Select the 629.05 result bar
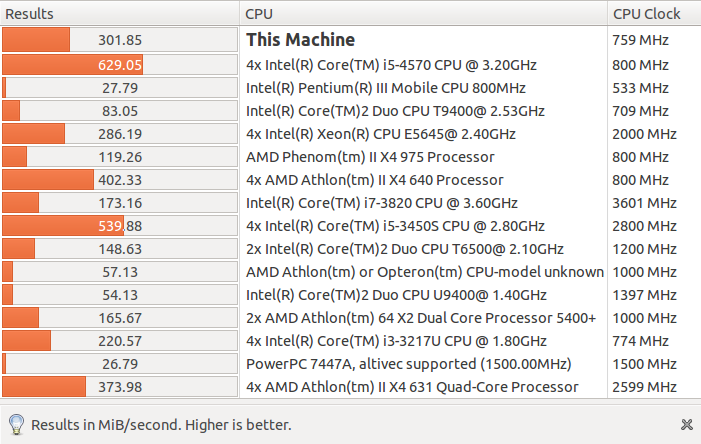This screenshot has height=444, width=701. 120,65
